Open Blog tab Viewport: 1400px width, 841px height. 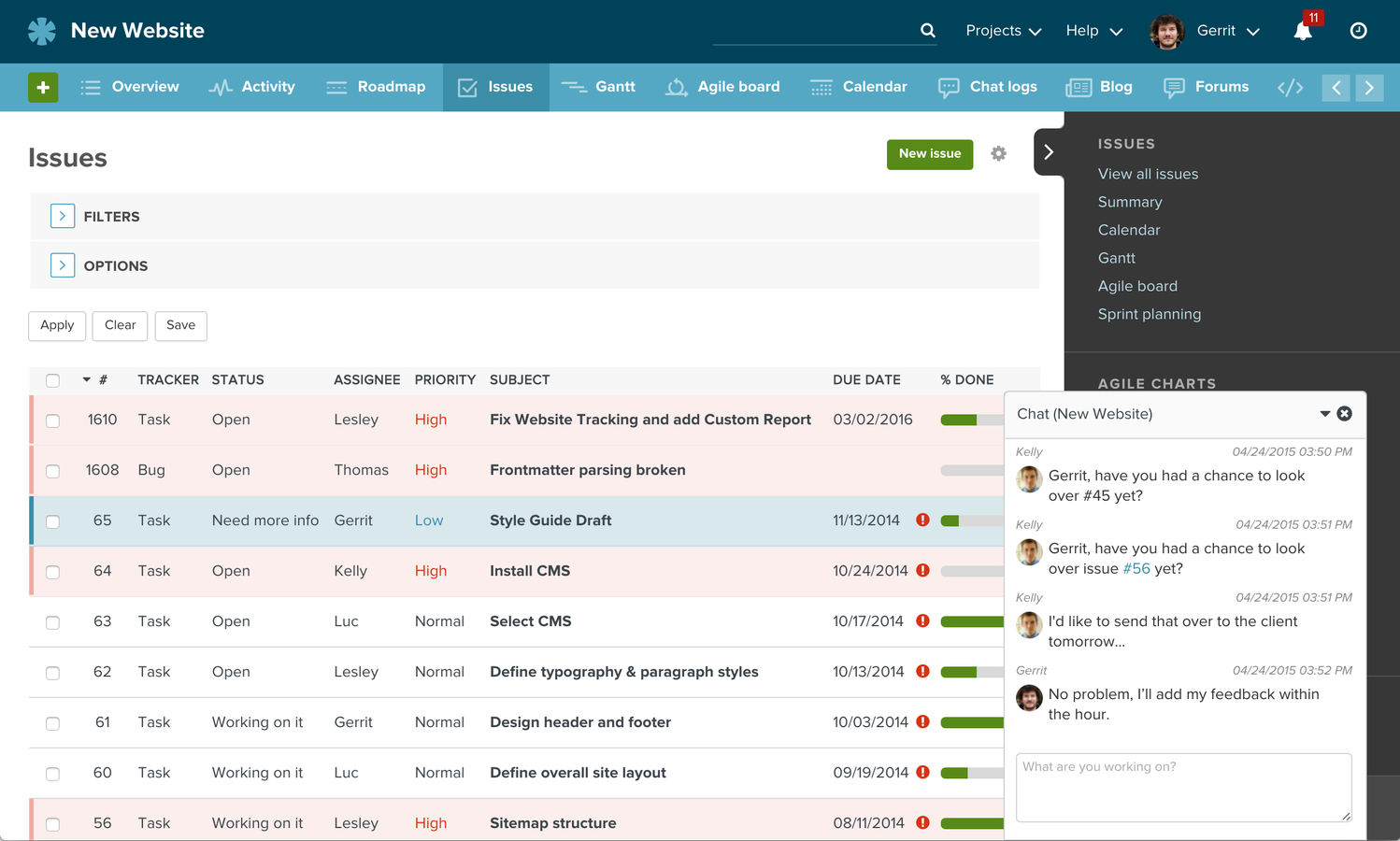pos(1099,87)
